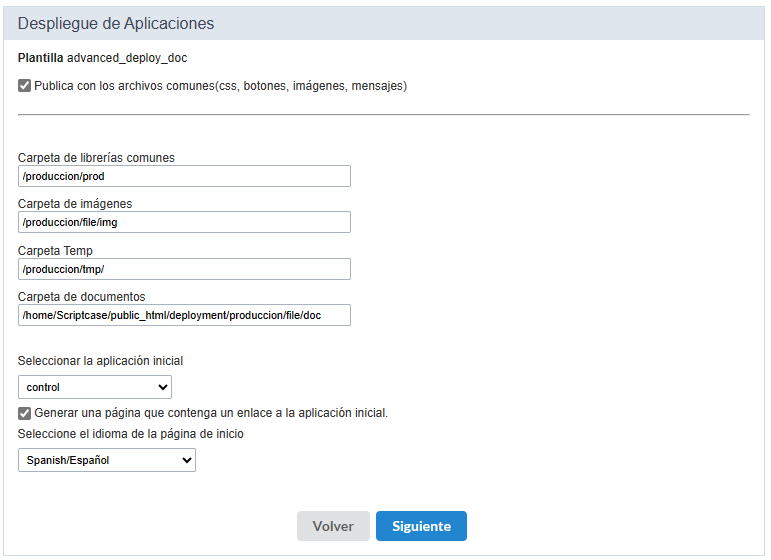Click the 'Plantilla advanced_deploy_doc' template text
Screen dimensions: 771x560
pos(102,58)
